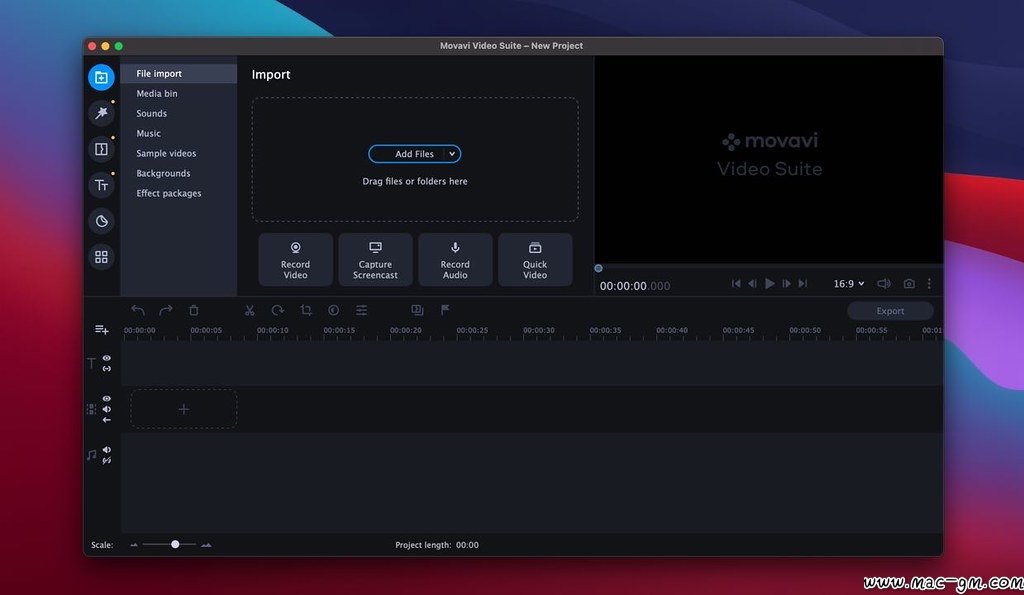Step back one frame in preview

752,283
